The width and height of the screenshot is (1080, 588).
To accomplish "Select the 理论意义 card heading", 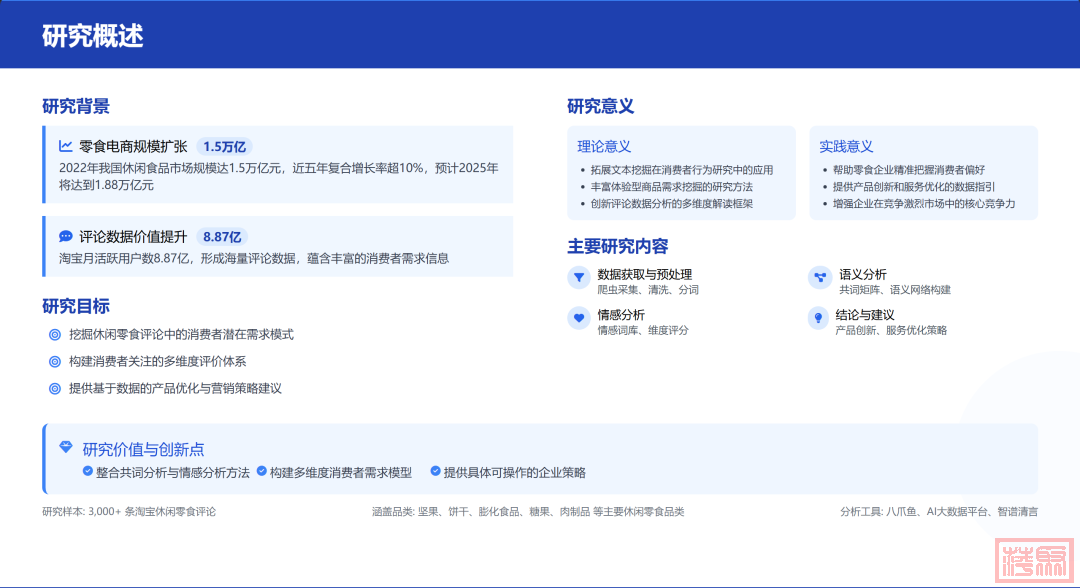I will (604, 146).
